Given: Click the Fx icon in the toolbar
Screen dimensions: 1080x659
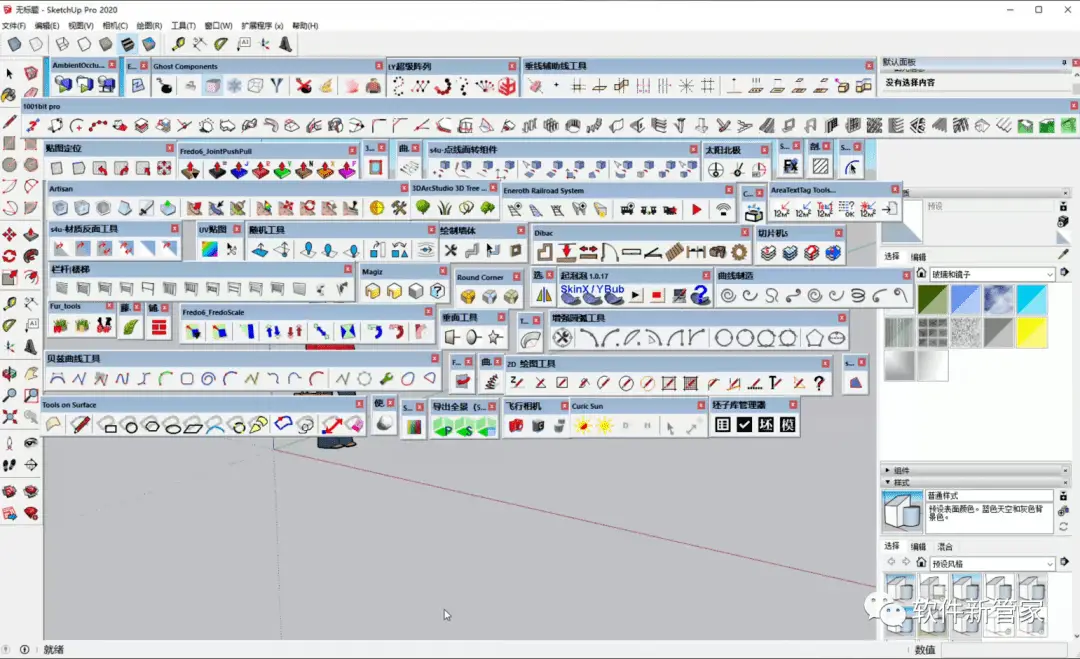Looking at the screenshot, I should [x=790, y=167].
